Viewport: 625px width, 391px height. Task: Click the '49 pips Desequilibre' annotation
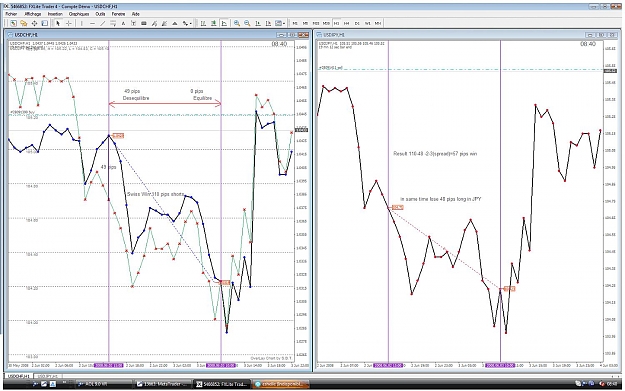(x=136, y=94)
